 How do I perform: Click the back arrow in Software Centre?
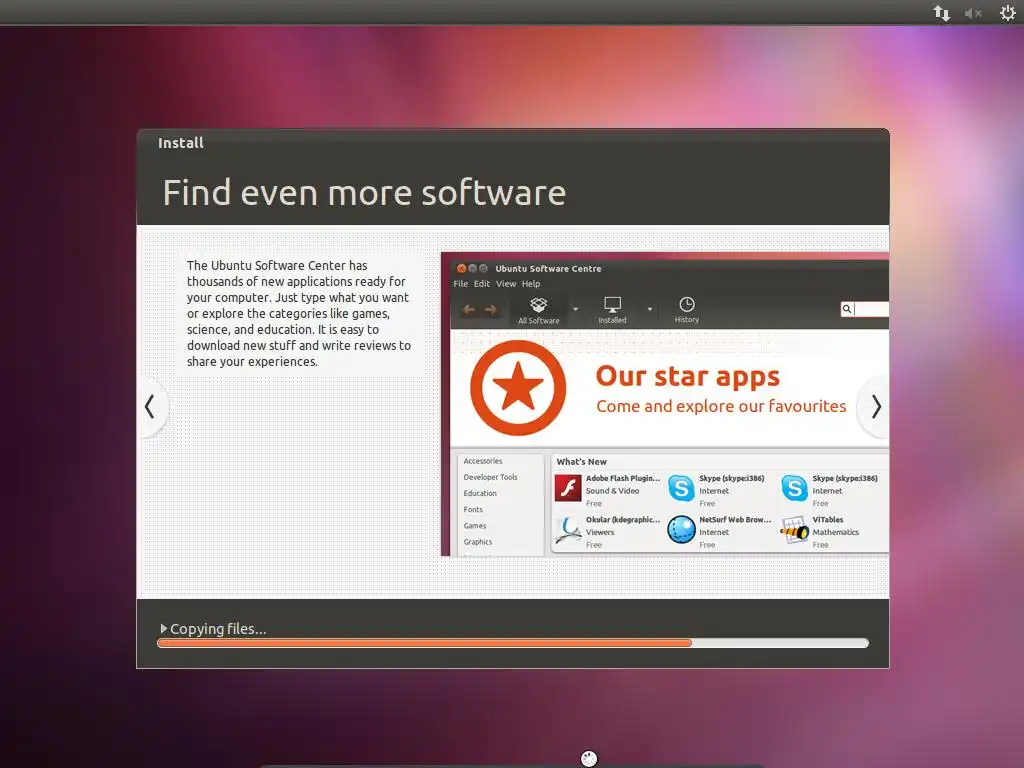click(468, 310)
